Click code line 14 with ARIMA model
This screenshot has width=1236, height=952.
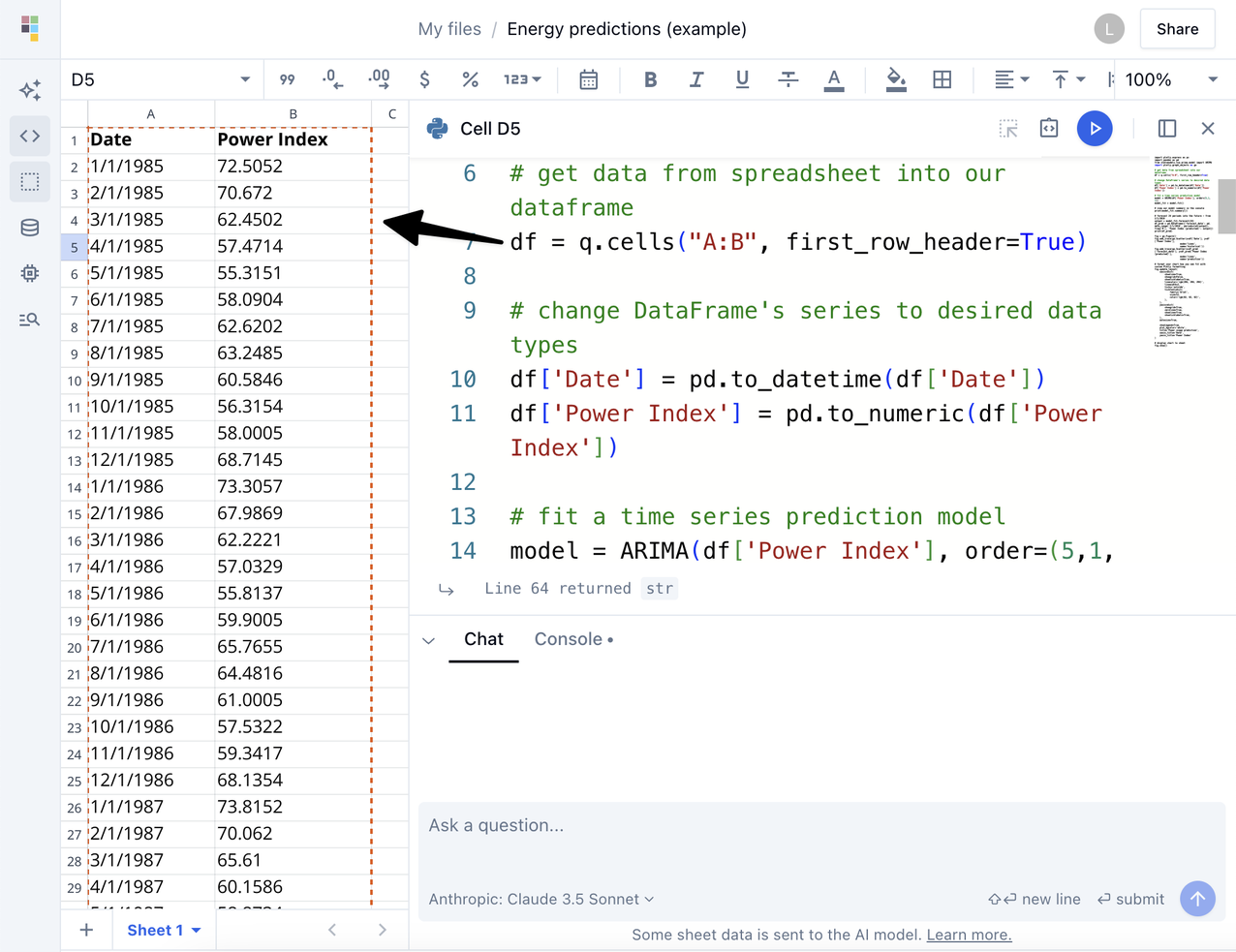[812, 551]
